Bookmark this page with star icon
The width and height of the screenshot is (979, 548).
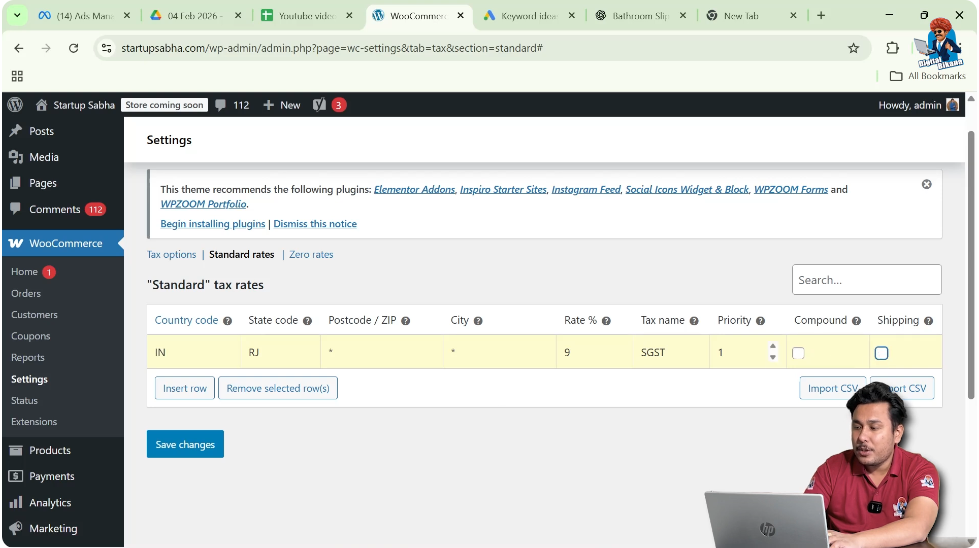click(853, 48)
